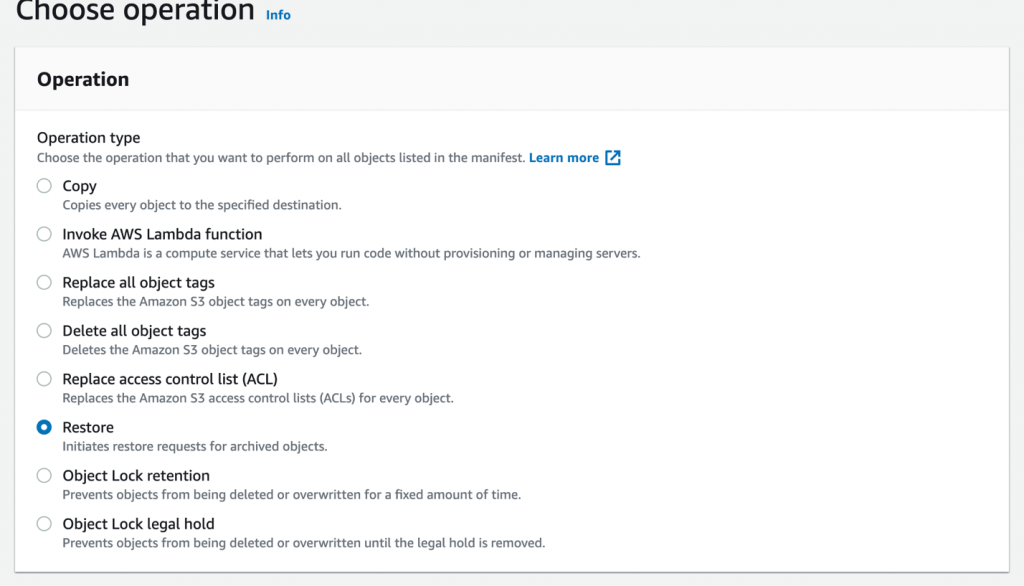This screenshot has height=586, width=1024.
Task: Select Replace access control list (ACL)
Action: [43, 378]
